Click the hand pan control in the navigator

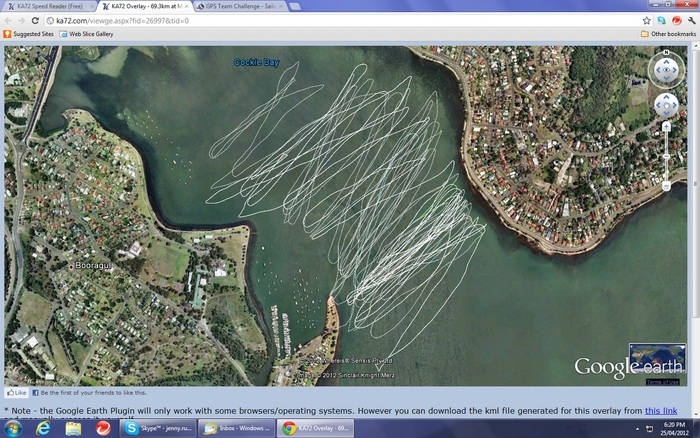pos(666,104)
